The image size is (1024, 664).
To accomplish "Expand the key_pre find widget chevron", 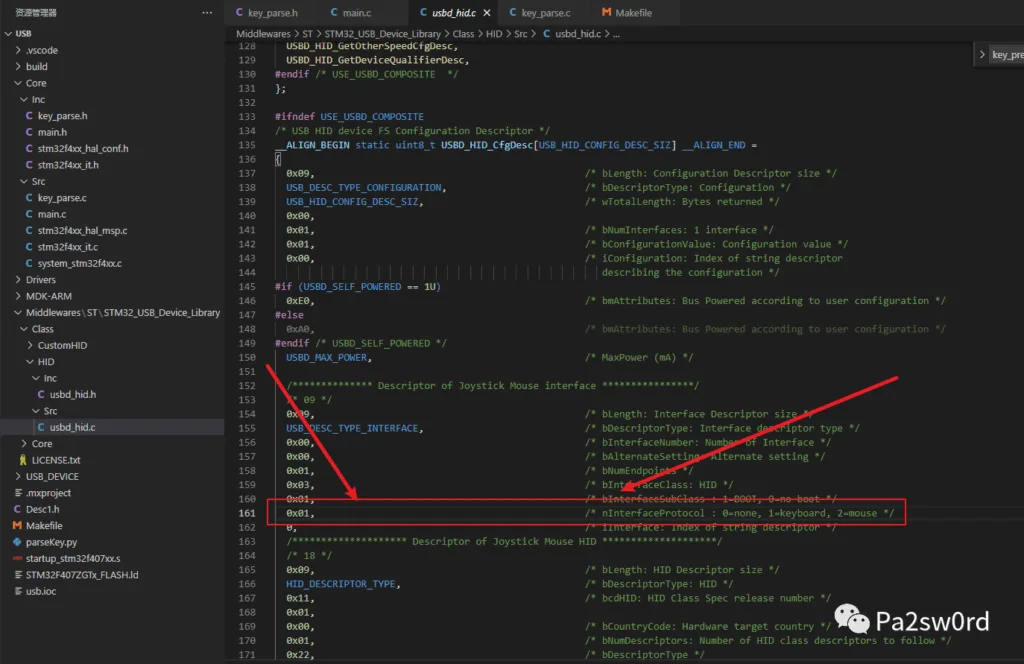I will (x=982, y=54).
